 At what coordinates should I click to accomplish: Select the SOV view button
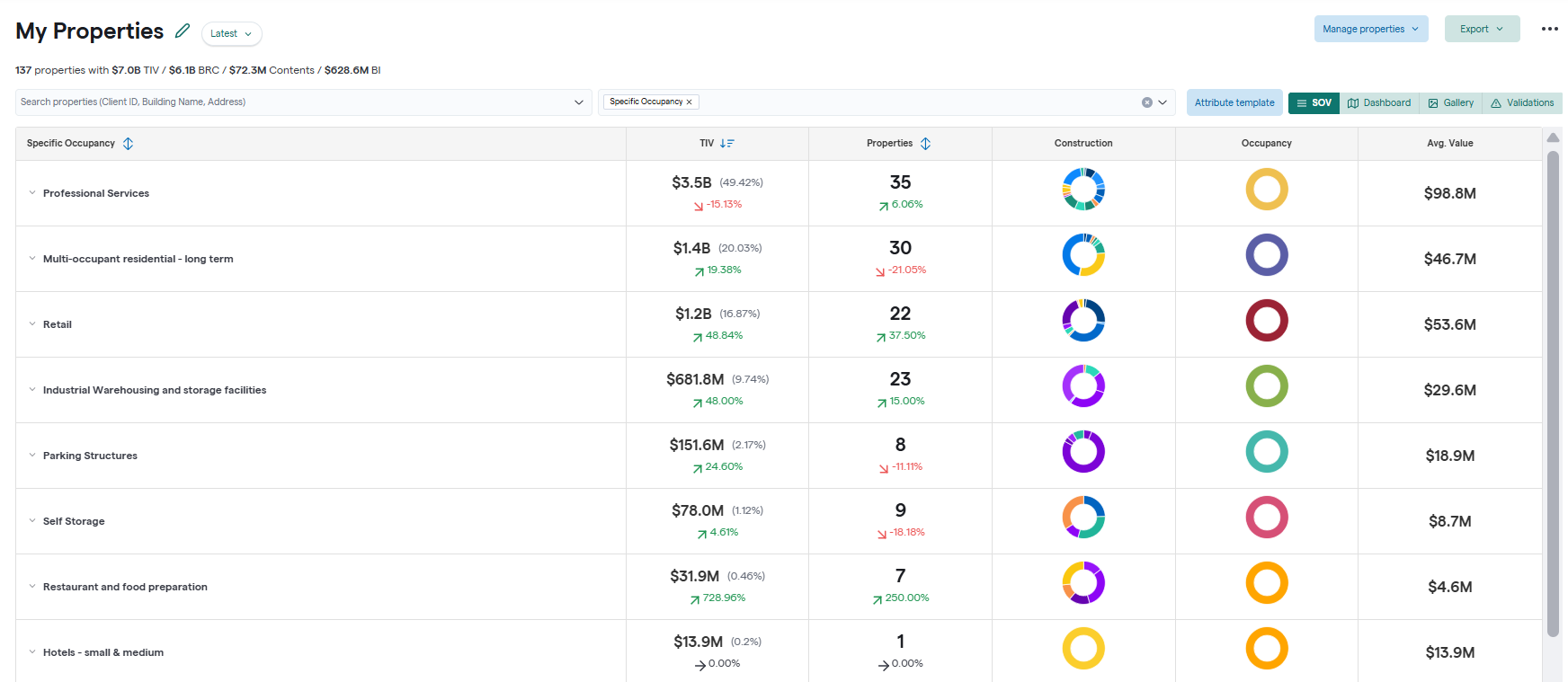click(x=1314, y=103)
